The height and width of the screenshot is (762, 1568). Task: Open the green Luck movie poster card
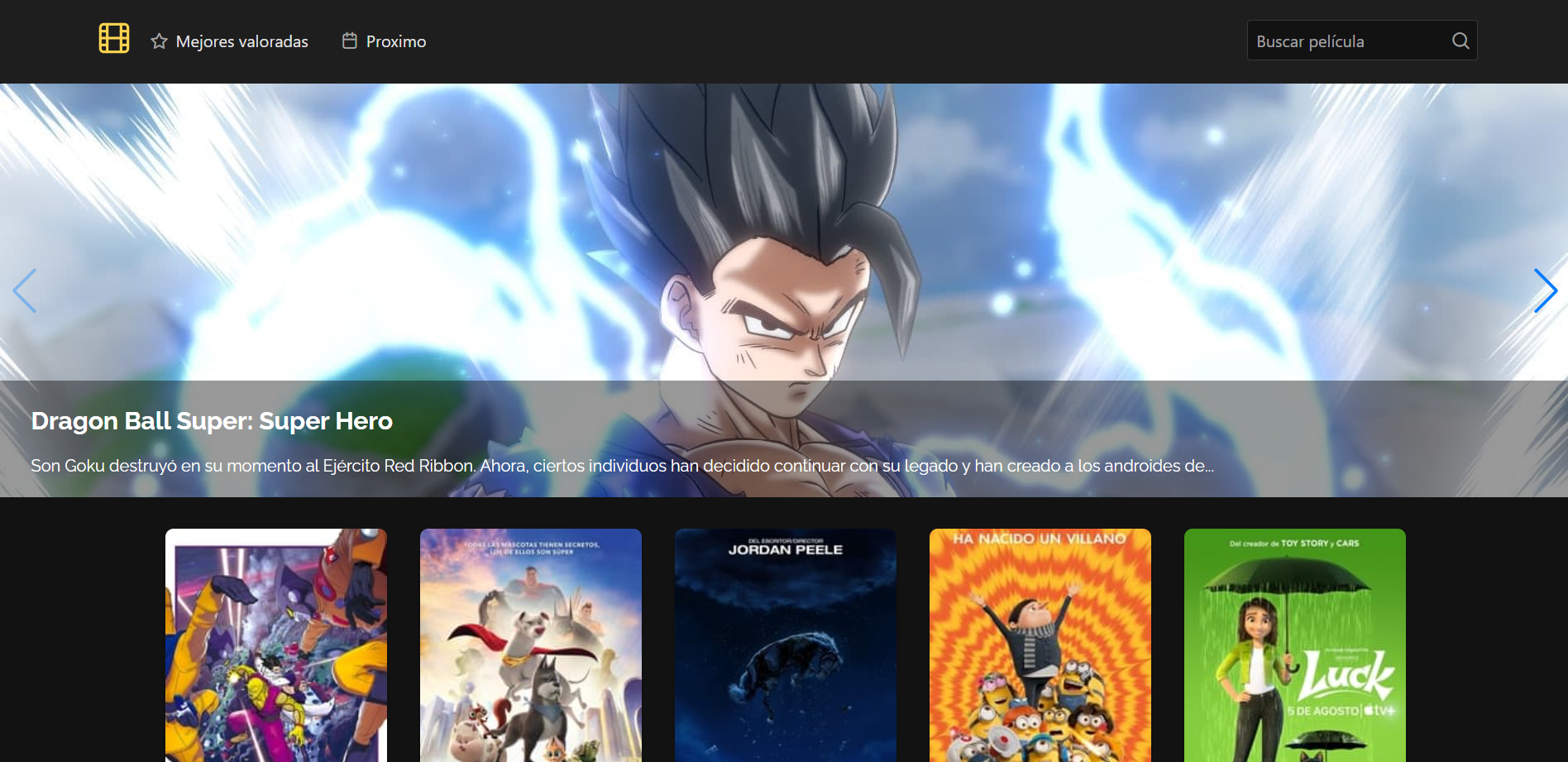1295,645
